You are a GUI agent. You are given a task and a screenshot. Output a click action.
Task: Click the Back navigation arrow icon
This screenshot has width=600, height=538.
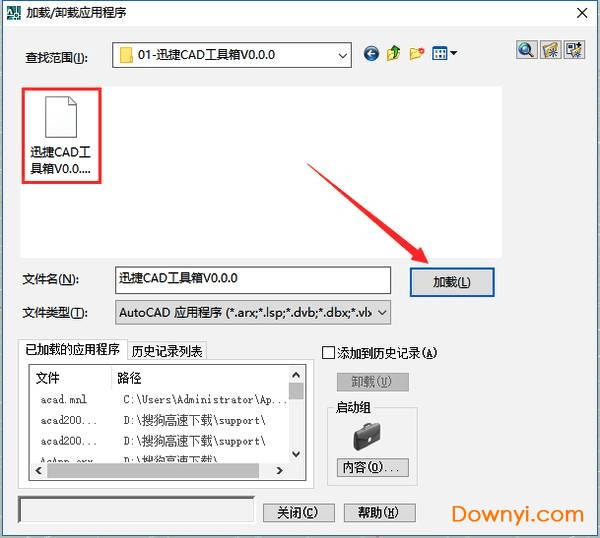(371, 54)
